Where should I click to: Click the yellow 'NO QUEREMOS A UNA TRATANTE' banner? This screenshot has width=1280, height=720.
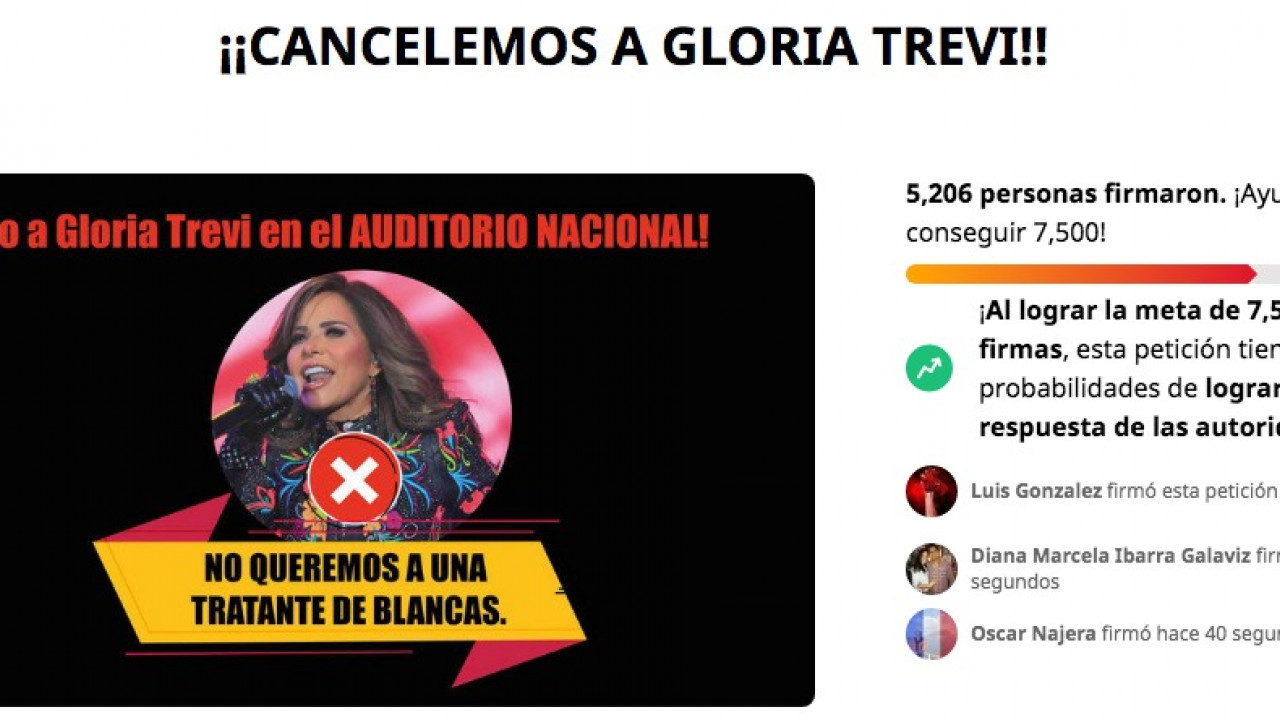[x=340, y=590]
